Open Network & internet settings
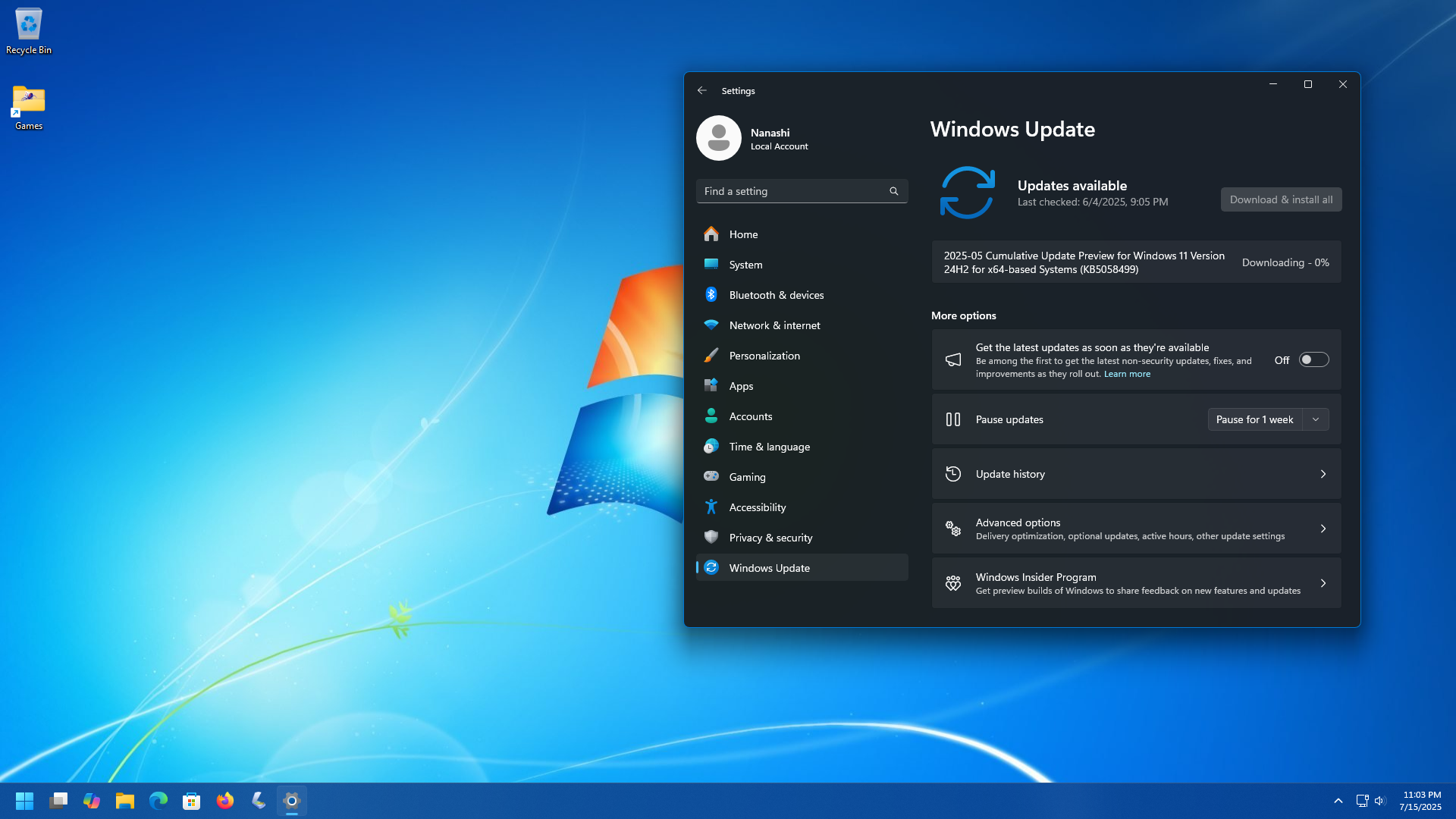1456x819 pixels. [802, 325]
